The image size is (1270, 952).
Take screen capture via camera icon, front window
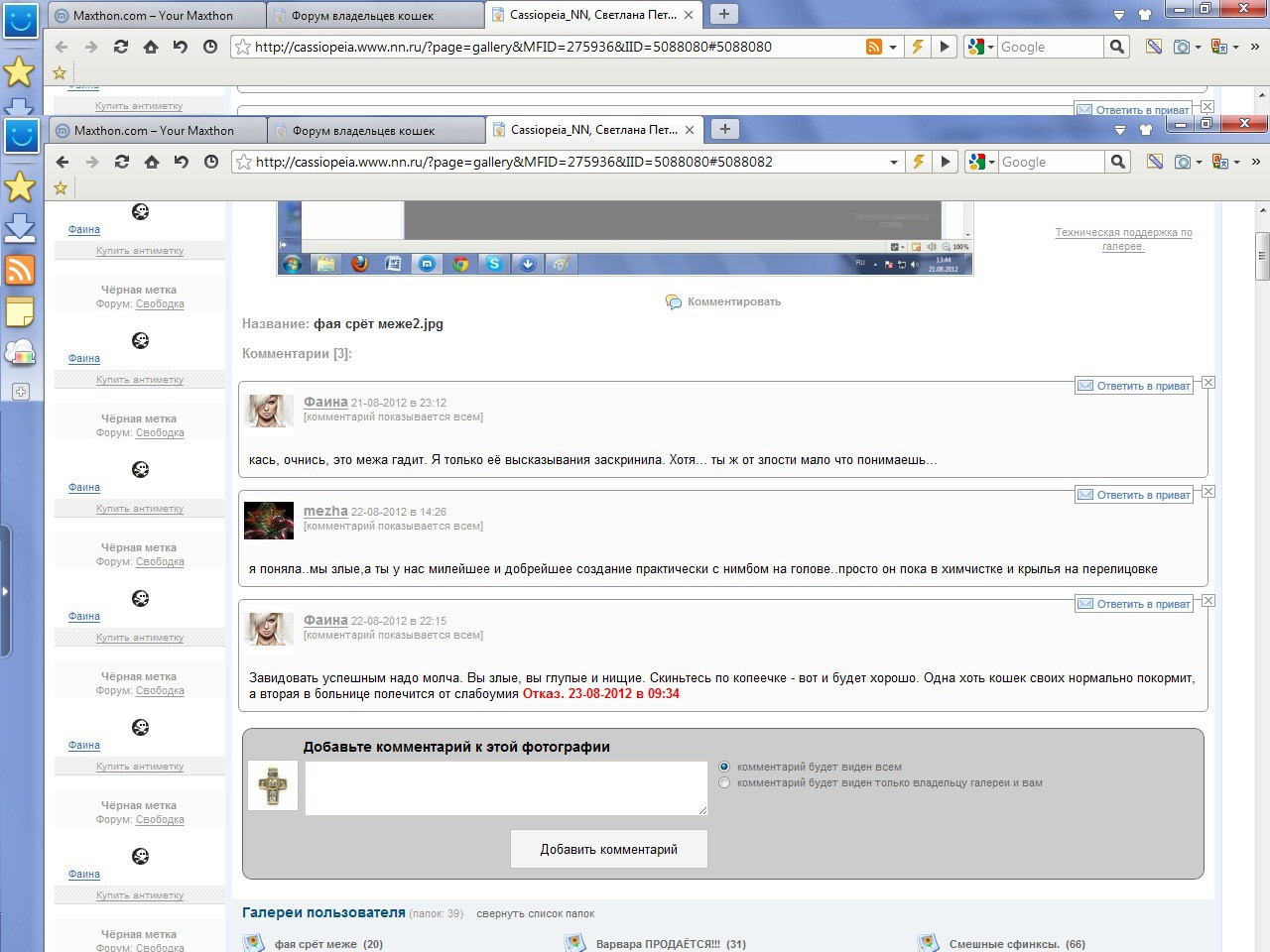(x=1182, y=162)
